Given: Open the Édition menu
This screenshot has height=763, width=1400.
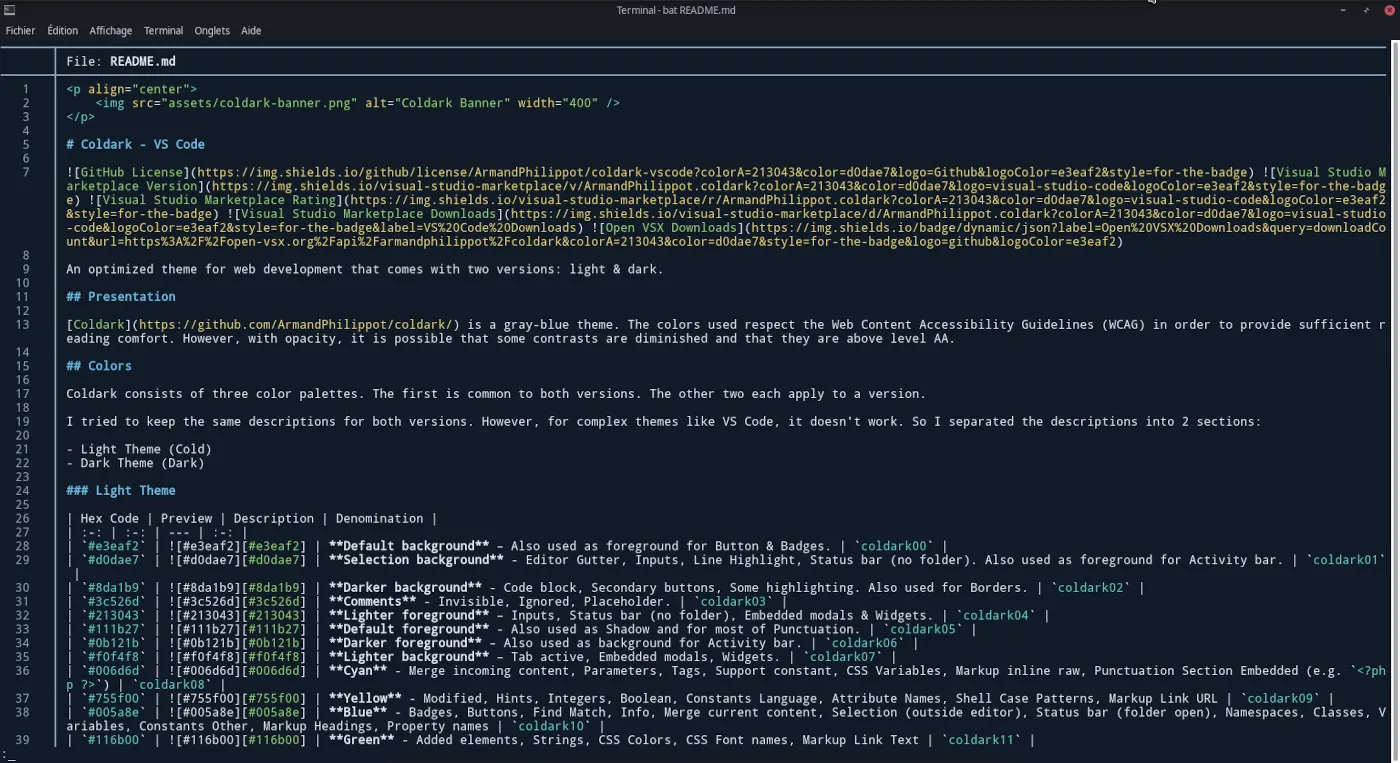Looking at the screenshot, I should (x=62, y=31).
